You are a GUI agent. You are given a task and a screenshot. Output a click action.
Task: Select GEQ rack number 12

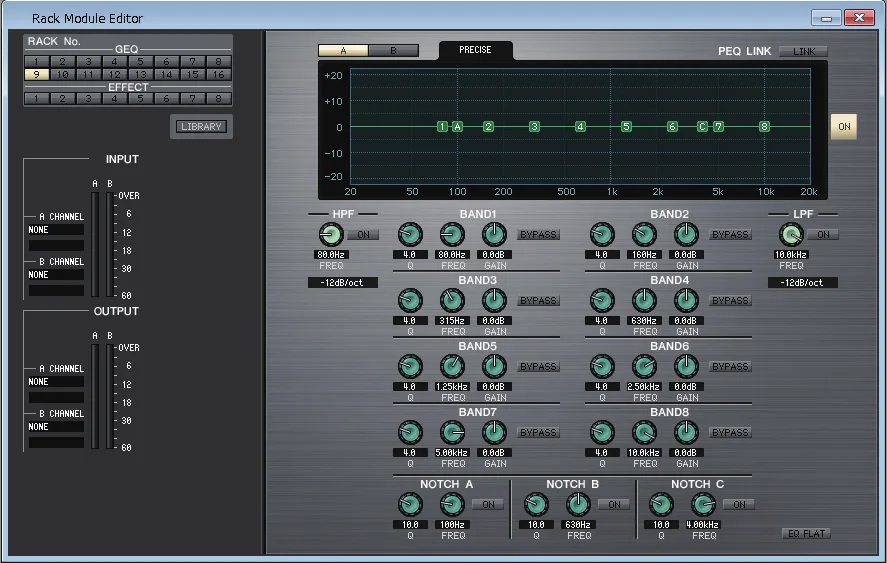point(114,74)
